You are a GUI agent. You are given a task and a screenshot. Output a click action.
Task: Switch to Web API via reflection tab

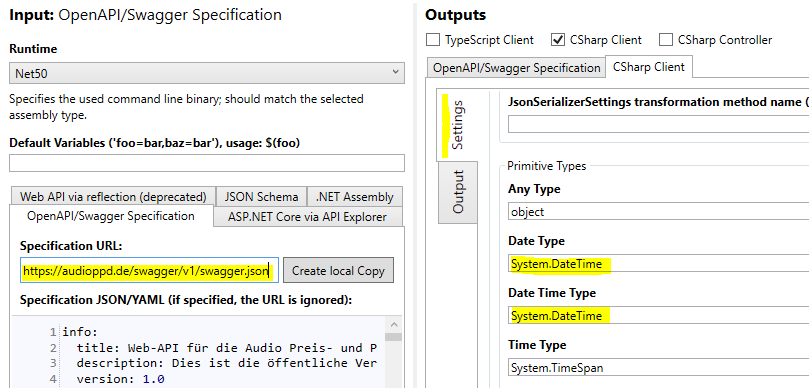tap(112, 197)
